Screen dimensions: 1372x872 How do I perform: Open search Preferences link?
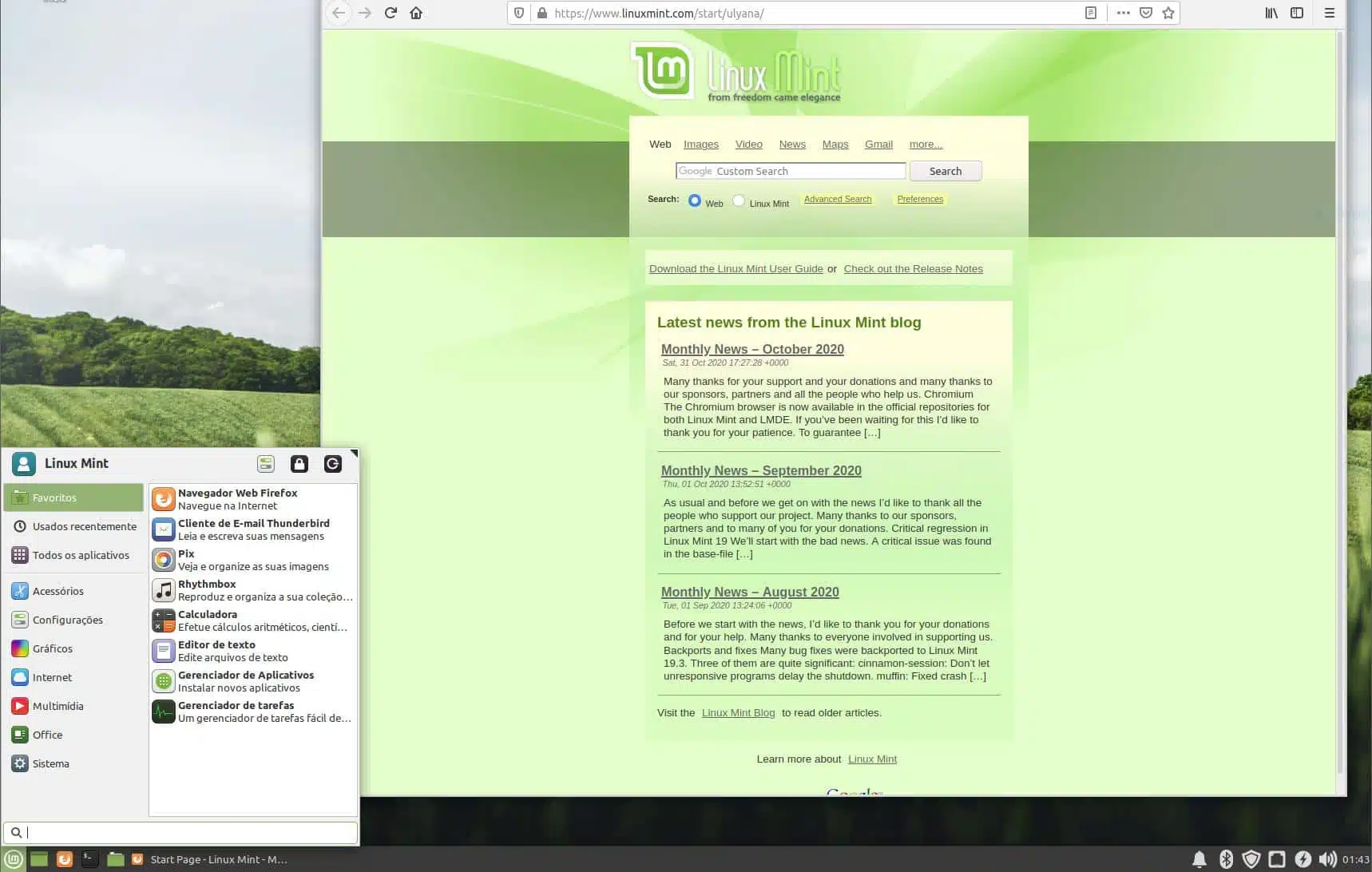pyautogui.click(x=920, y=199)
